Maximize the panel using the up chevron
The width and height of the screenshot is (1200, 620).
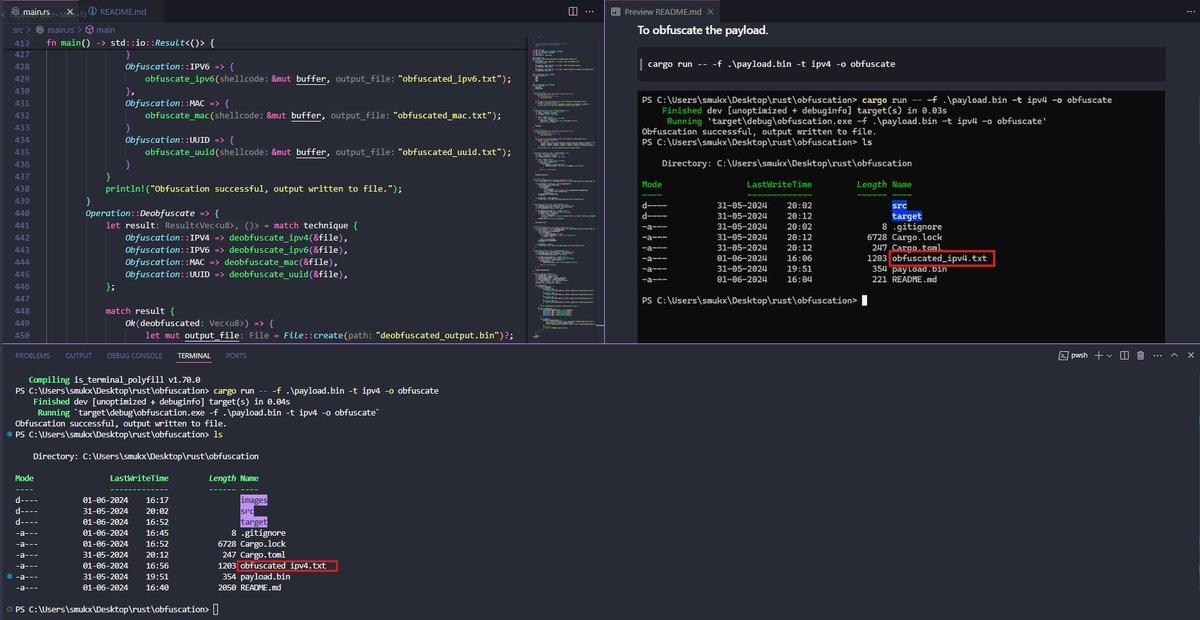(x=1172, y=355)
